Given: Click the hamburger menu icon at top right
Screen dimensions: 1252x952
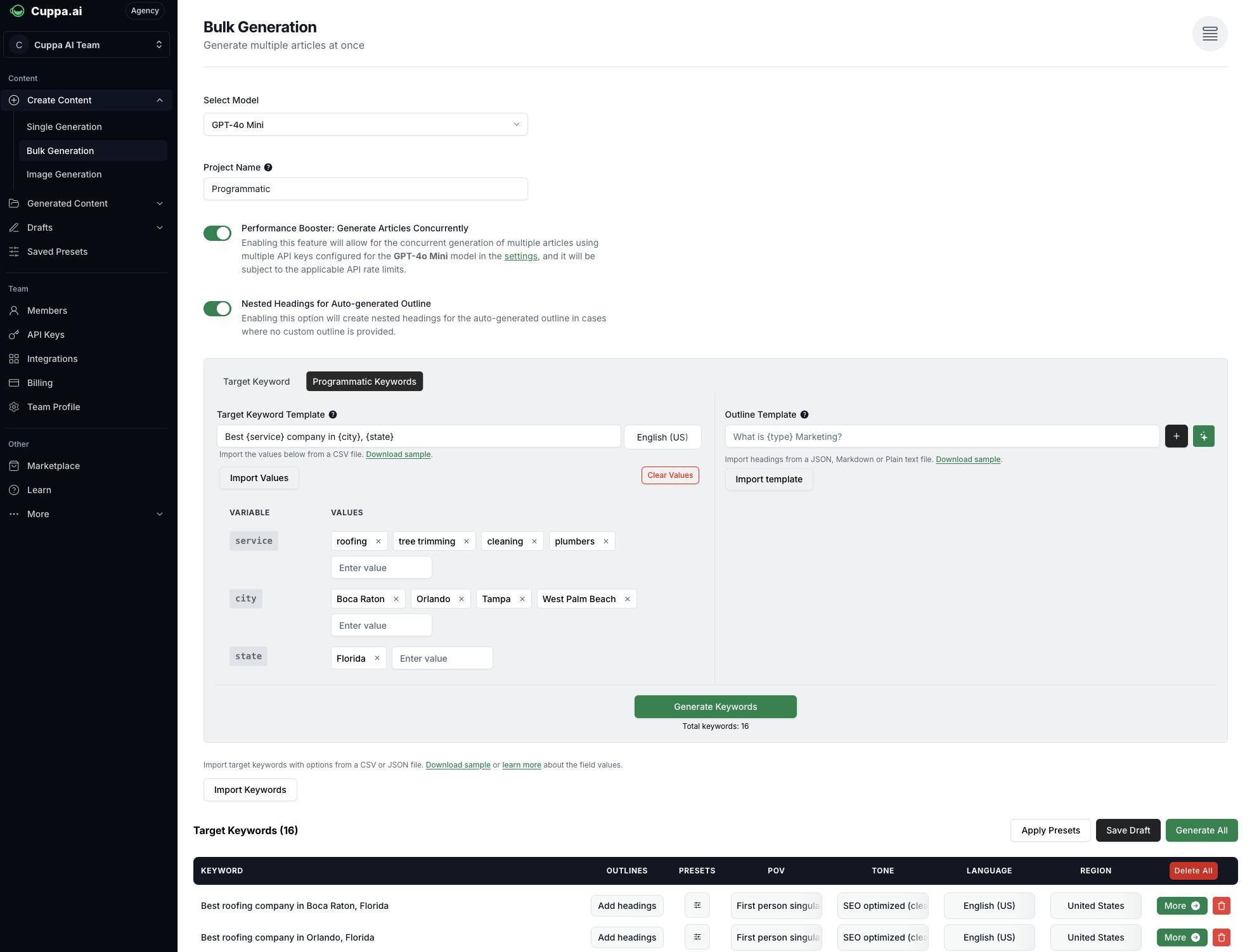Looking at the screenshot, I should tap(1210, 34).
